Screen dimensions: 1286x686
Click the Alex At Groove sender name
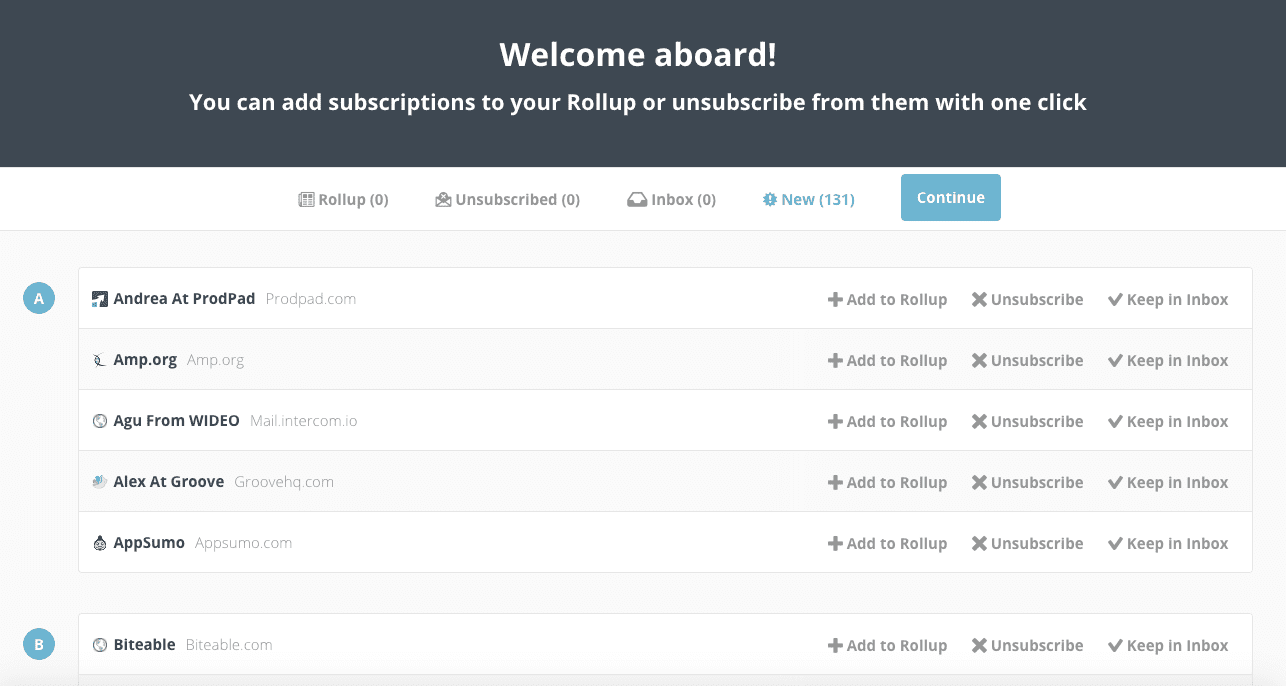168,482
